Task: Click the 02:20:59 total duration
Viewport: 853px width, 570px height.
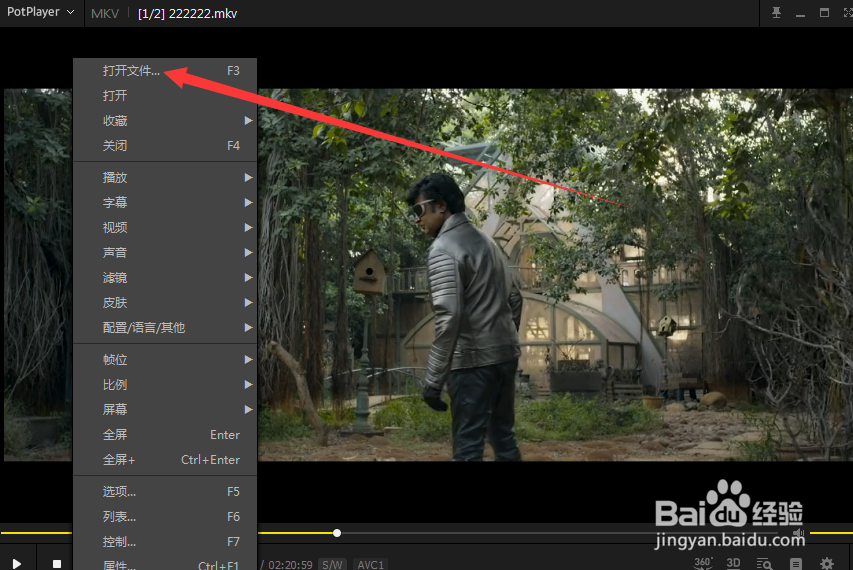Action: (290, 565)
